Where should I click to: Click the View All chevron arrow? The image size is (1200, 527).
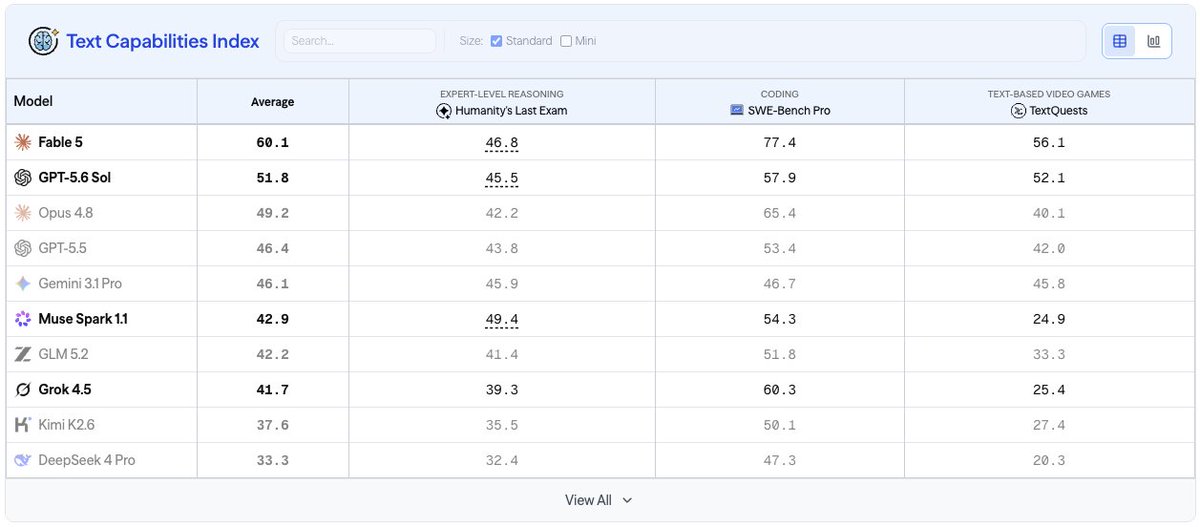click(627, 500)
